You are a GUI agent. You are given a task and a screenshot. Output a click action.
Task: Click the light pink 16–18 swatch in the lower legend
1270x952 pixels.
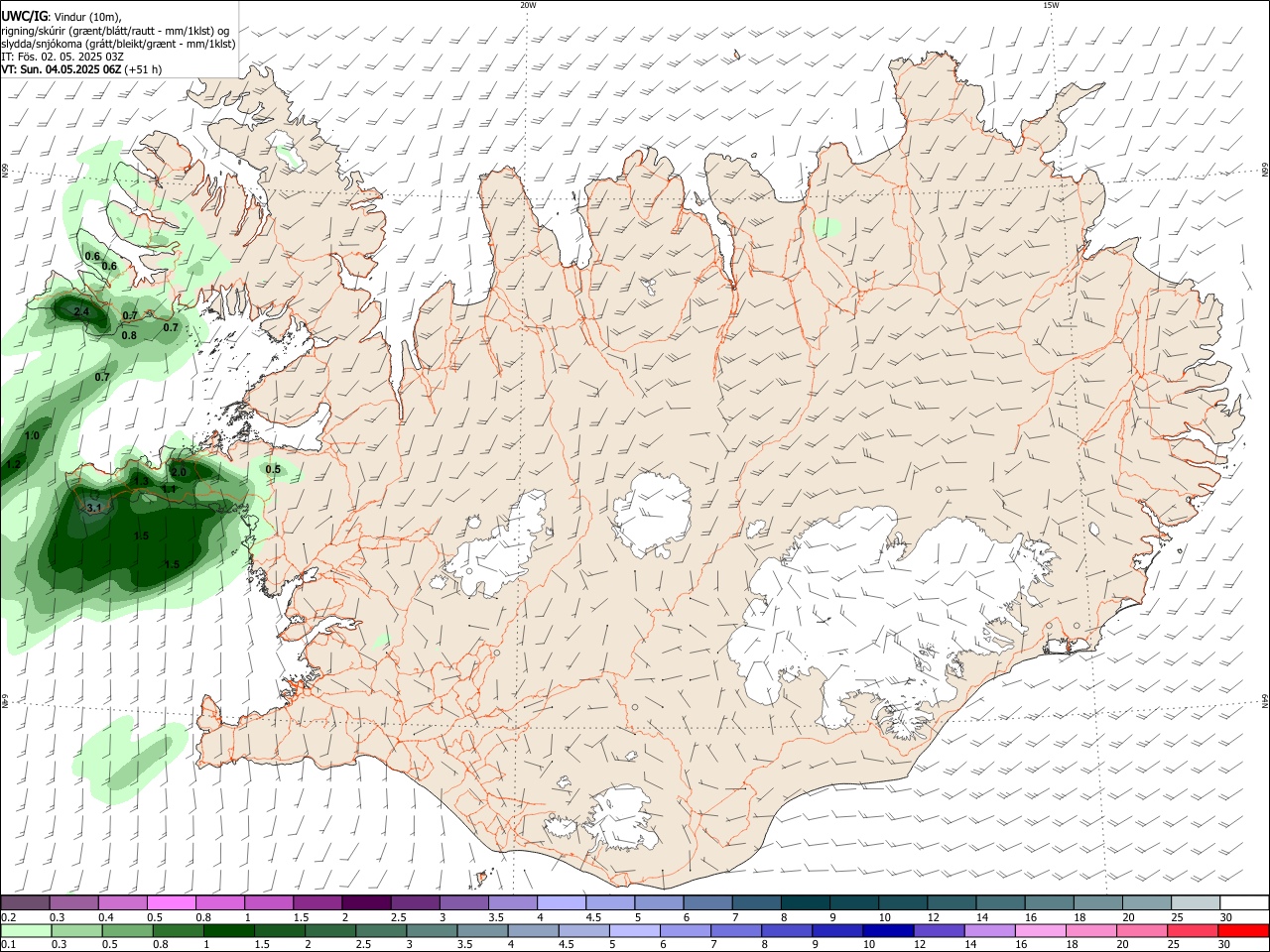[1040, 931]
